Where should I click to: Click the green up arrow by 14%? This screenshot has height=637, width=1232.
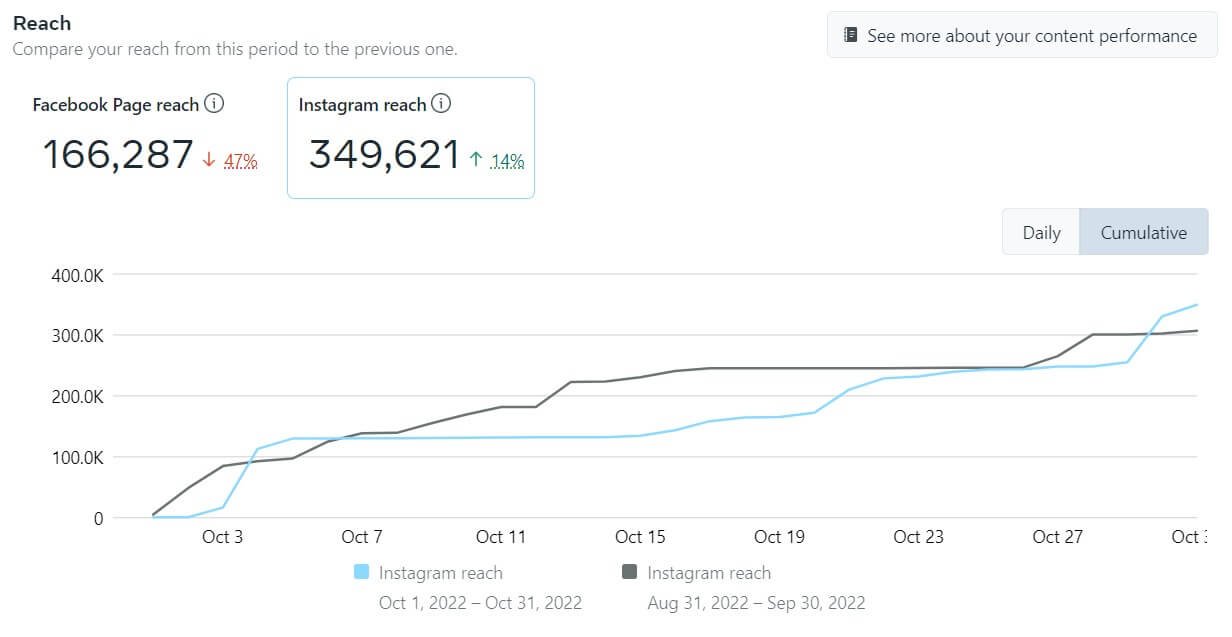pos(476,159)
